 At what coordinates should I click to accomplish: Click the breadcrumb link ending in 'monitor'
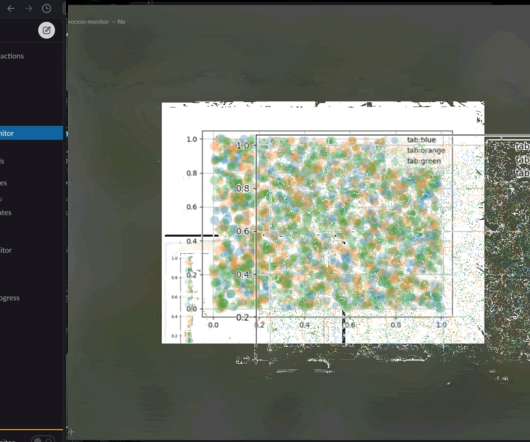click(x=89, y=22)
